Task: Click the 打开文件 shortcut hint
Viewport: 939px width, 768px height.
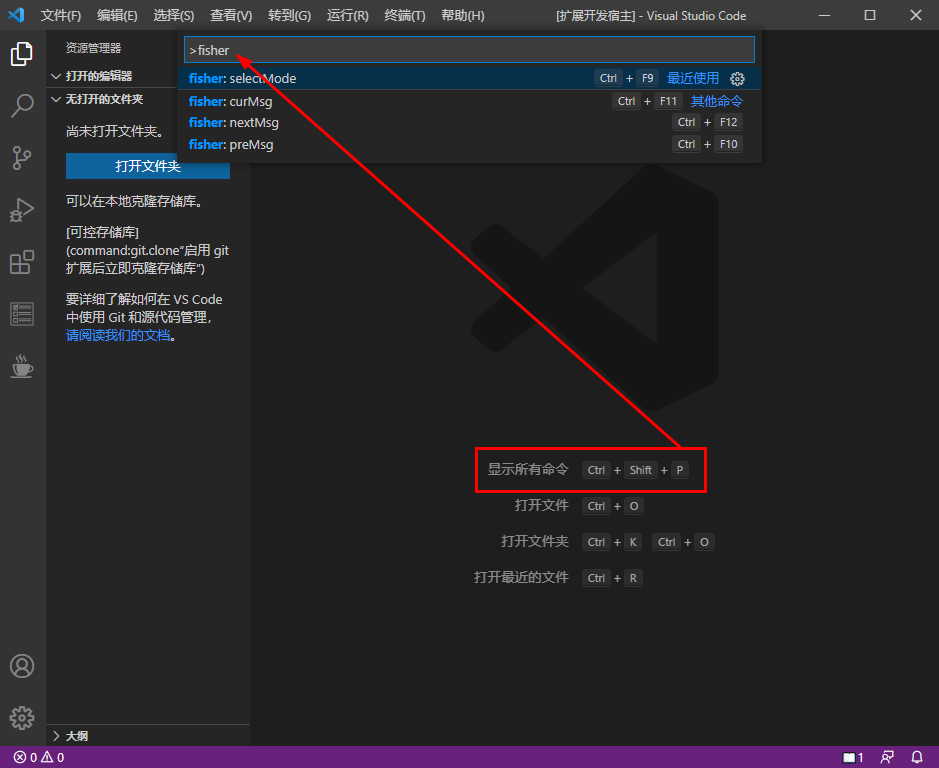Action: (x=541, y=506)
